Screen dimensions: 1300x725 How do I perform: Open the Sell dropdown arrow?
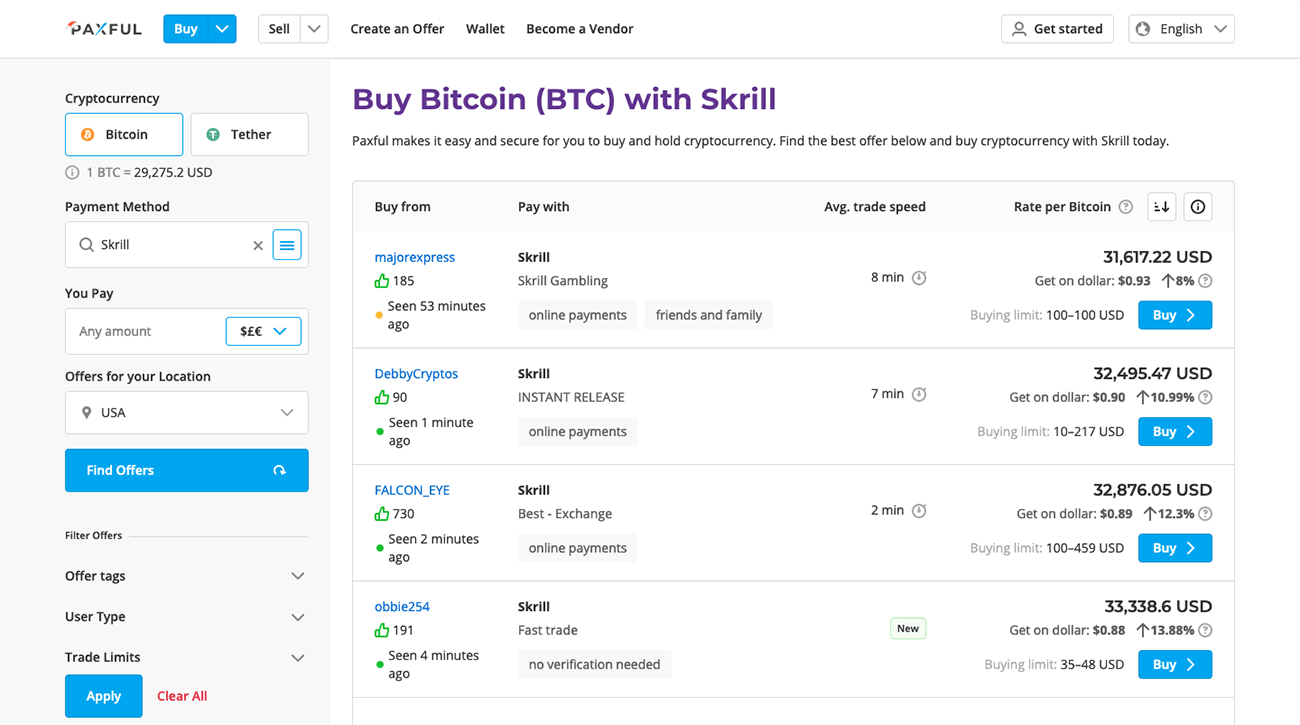point(314,29)
